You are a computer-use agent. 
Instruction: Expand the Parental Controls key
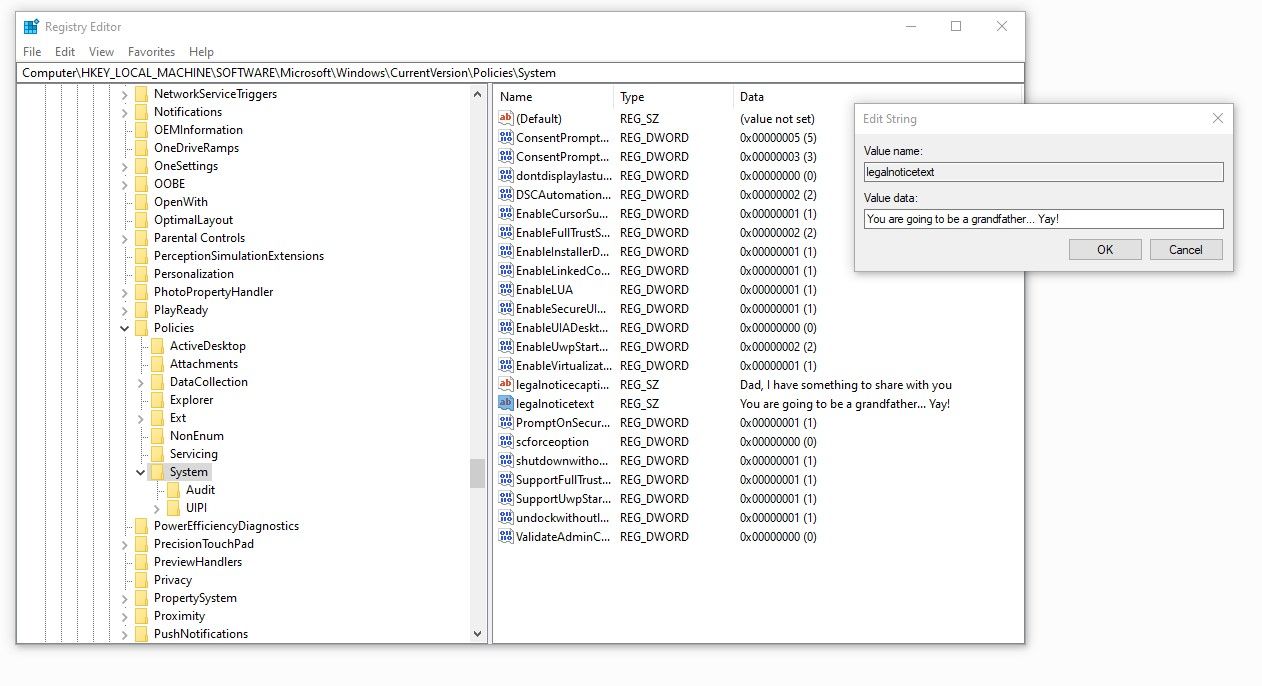coord(125,238)
